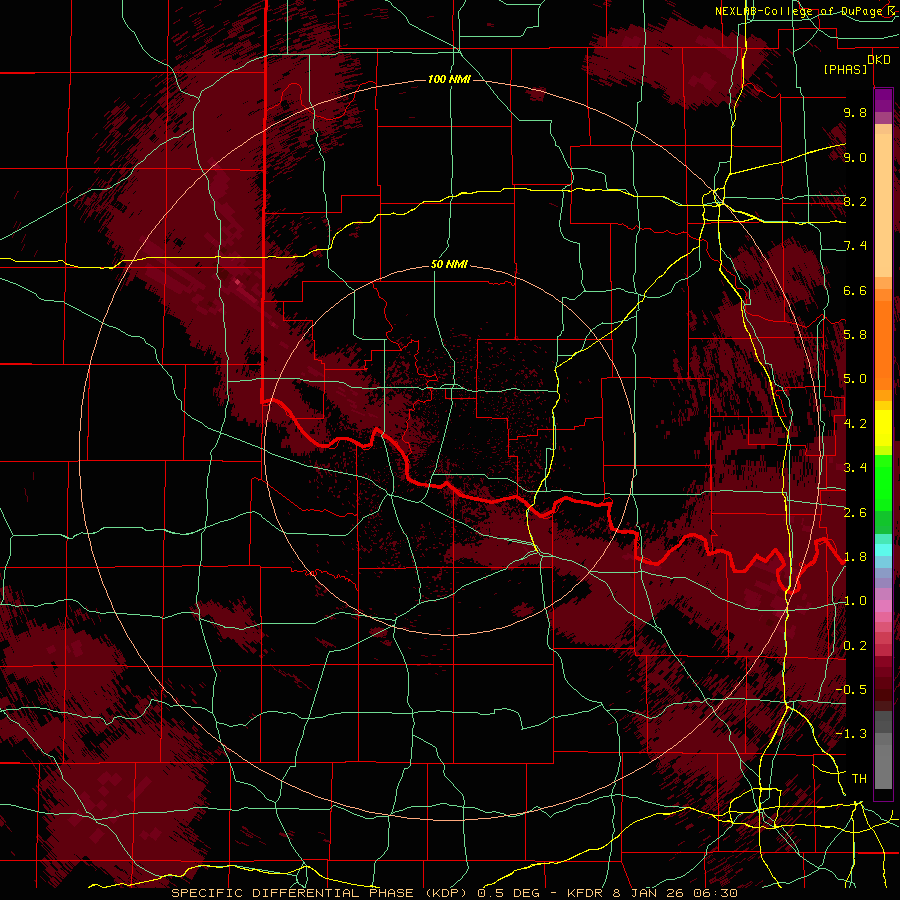Click the 1.8 value on the color scale
The image size is (900, 900).
tap(855, 557)
